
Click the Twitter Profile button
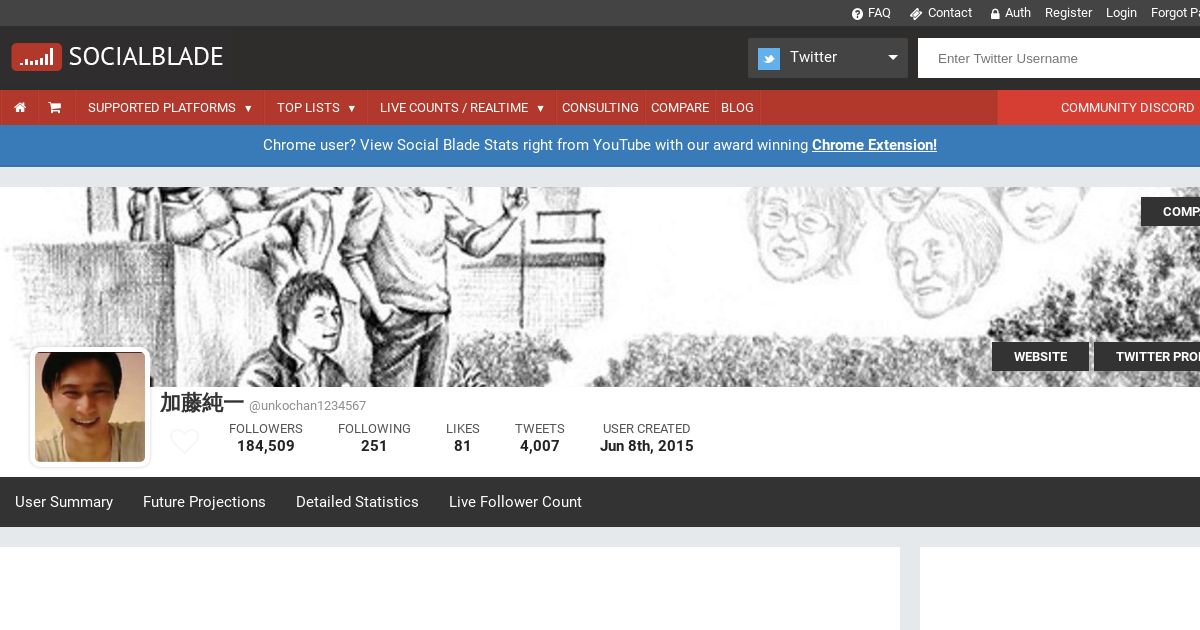pyautogui.click(x=1147, y=356)
